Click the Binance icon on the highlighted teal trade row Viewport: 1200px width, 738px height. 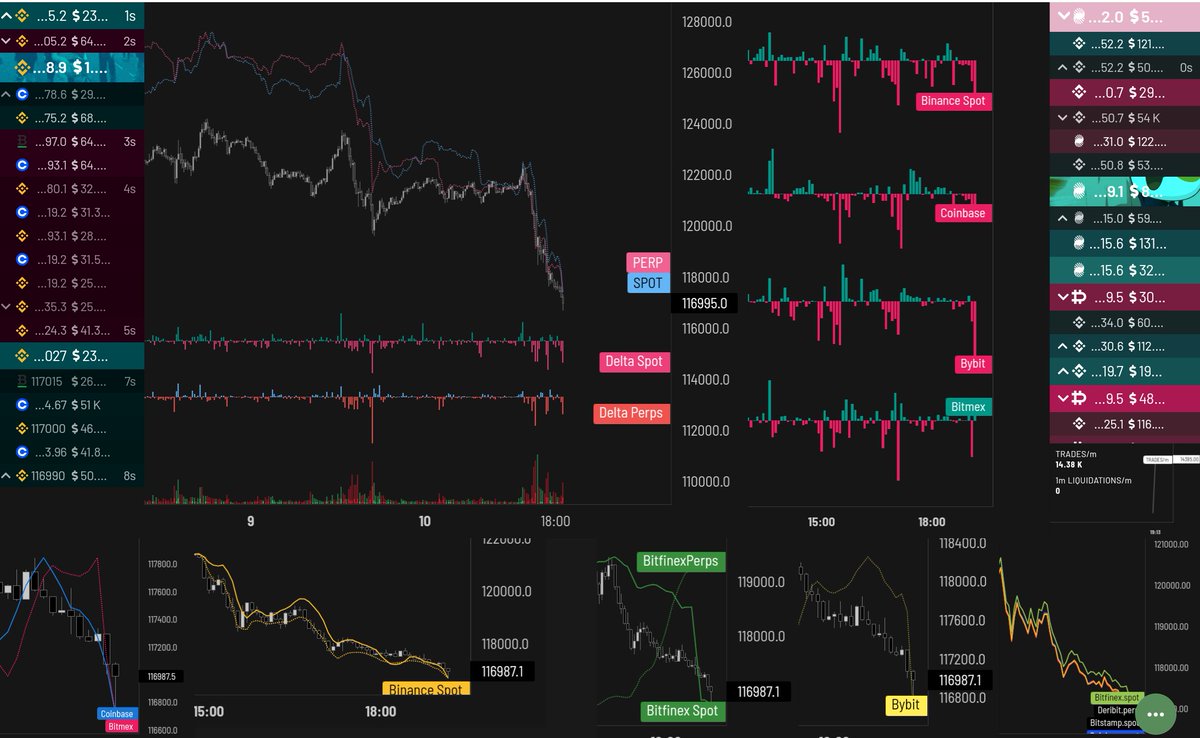tap(22, 66)
